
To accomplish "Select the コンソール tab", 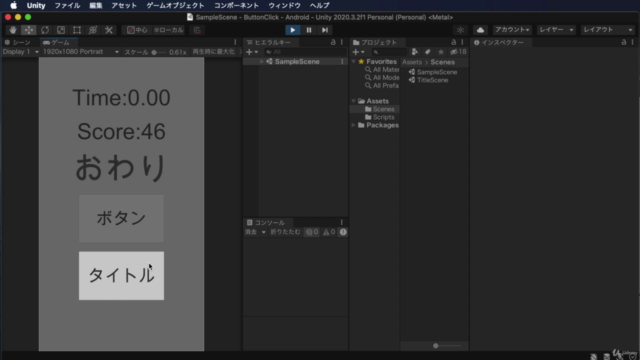I will coord(265,223).
